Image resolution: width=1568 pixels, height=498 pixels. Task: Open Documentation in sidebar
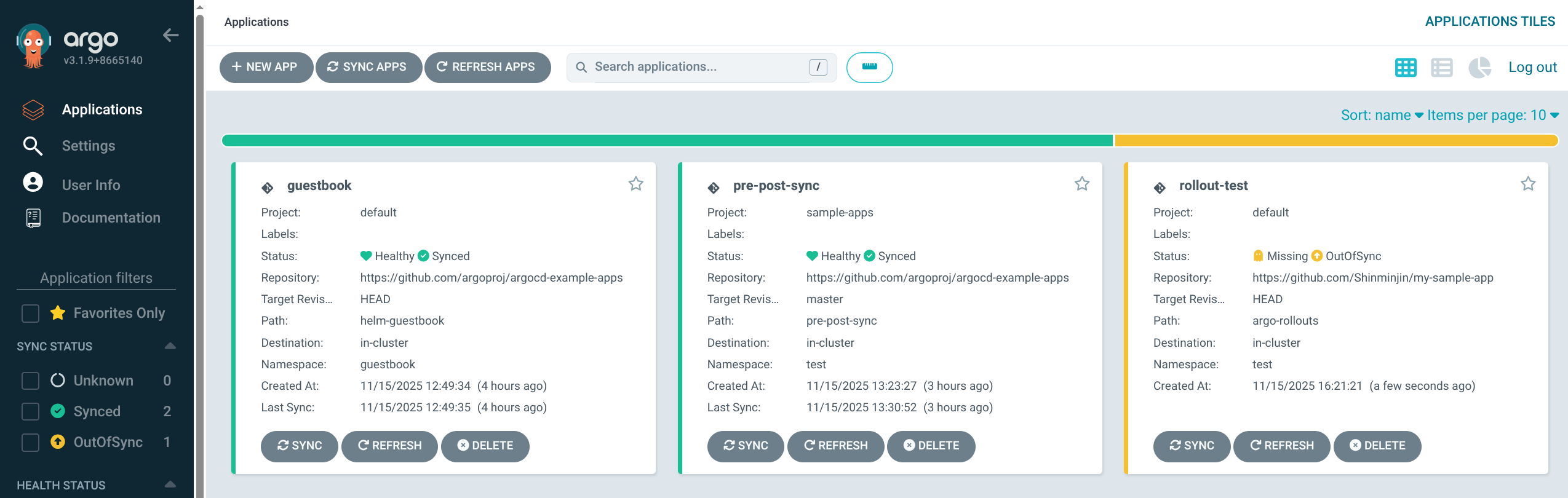point(111,218)
